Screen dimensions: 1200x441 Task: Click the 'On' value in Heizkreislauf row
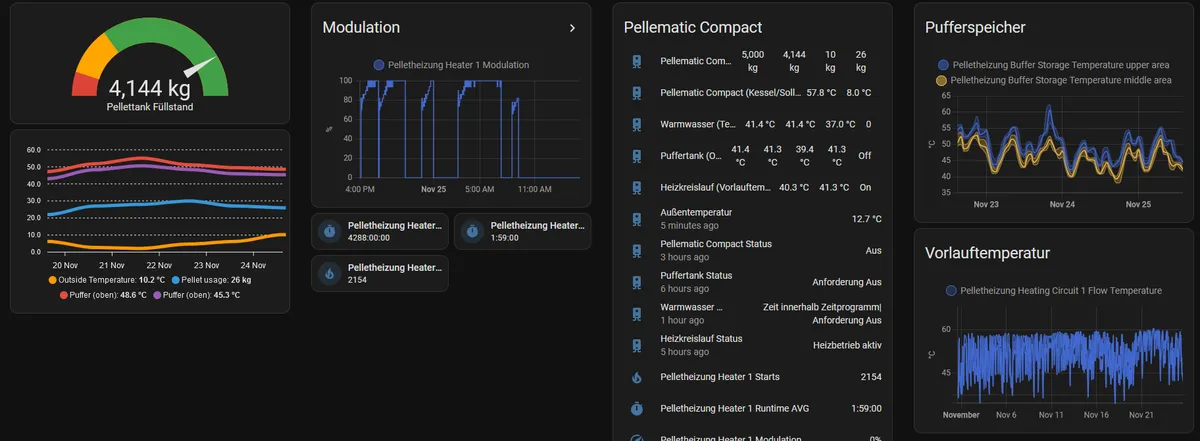(x=865, y=187)
